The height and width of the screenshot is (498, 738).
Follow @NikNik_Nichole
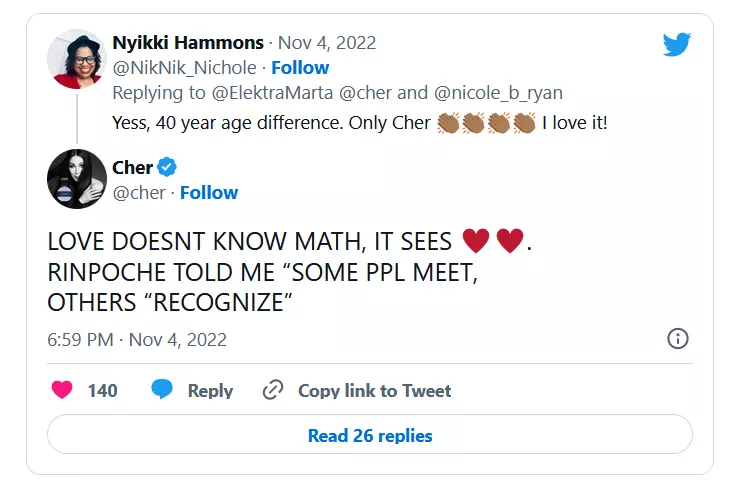tap(300, 67)
